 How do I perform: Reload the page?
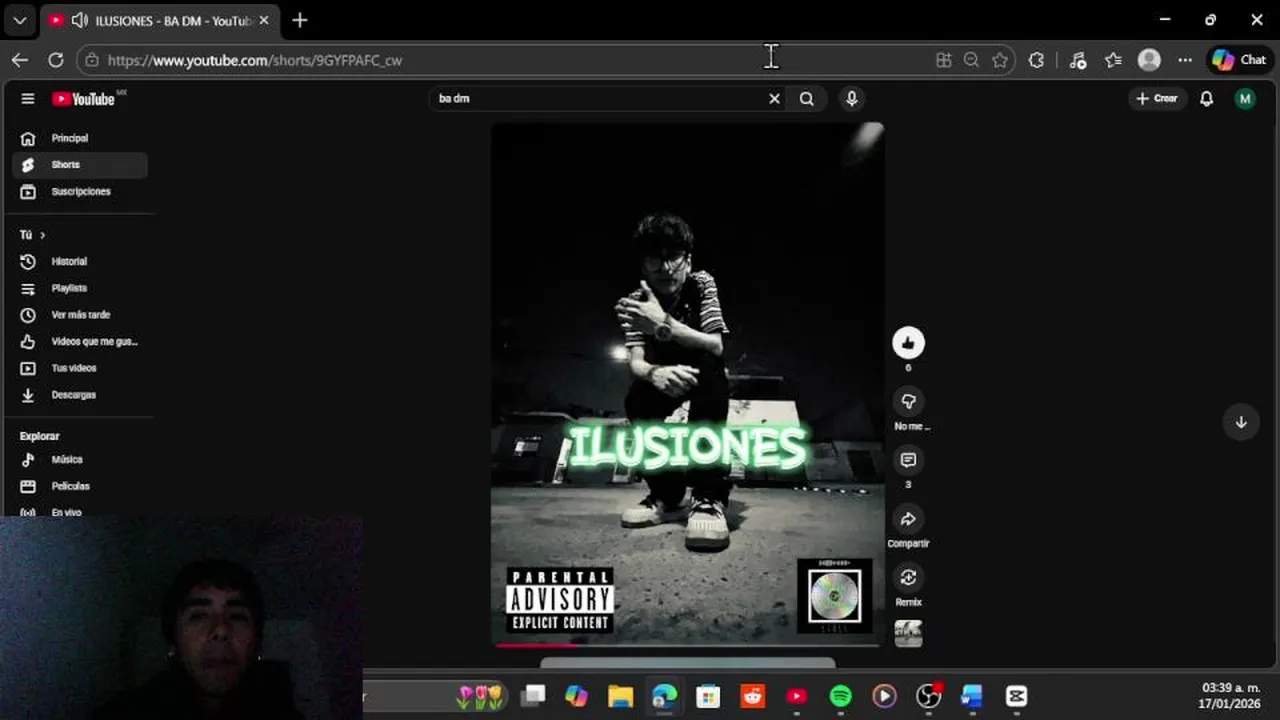coord(56,60)
